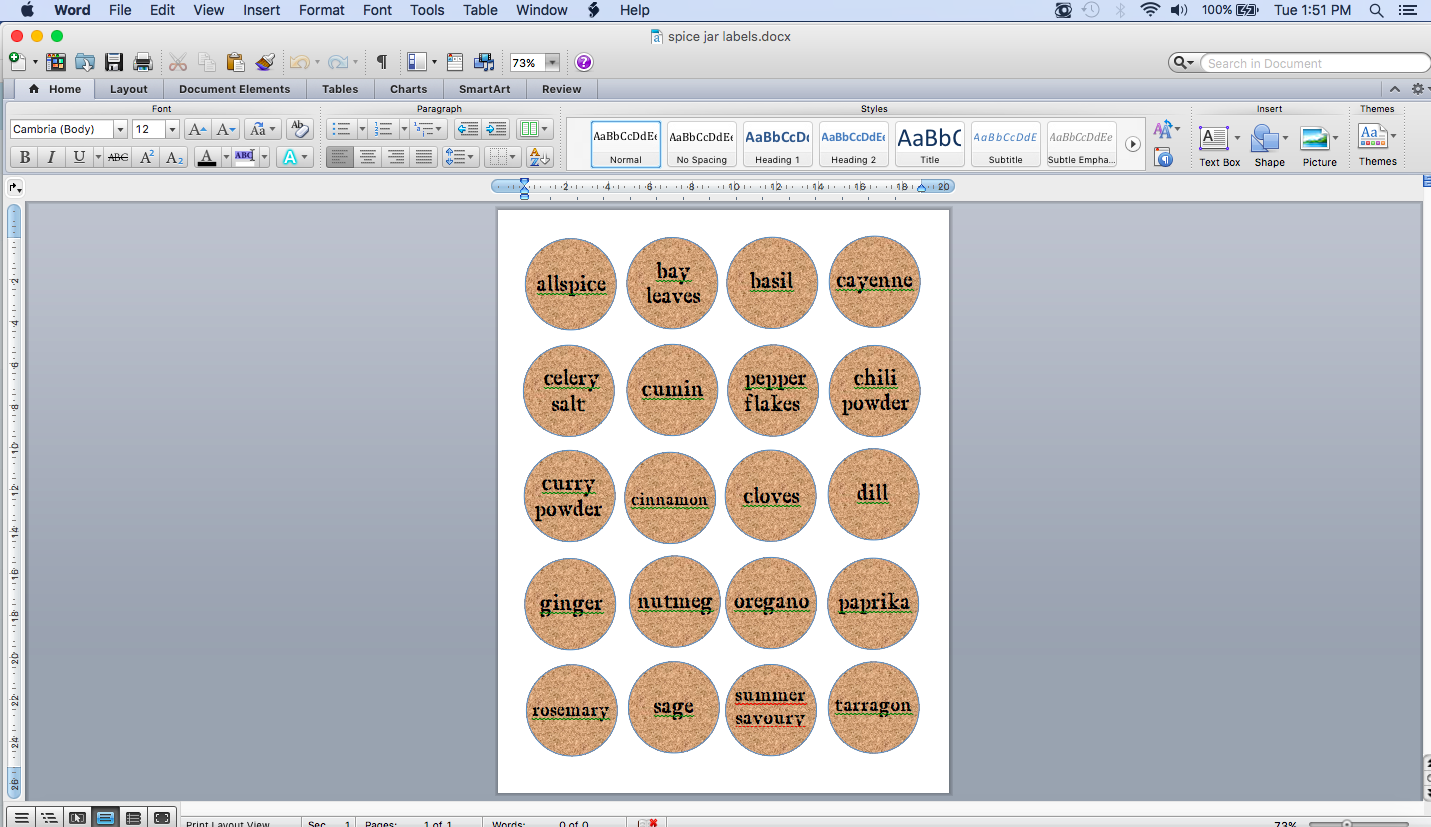Click the Search in Document field
The width and height of the screenshot is (1431, 827).
(1313, 63)
